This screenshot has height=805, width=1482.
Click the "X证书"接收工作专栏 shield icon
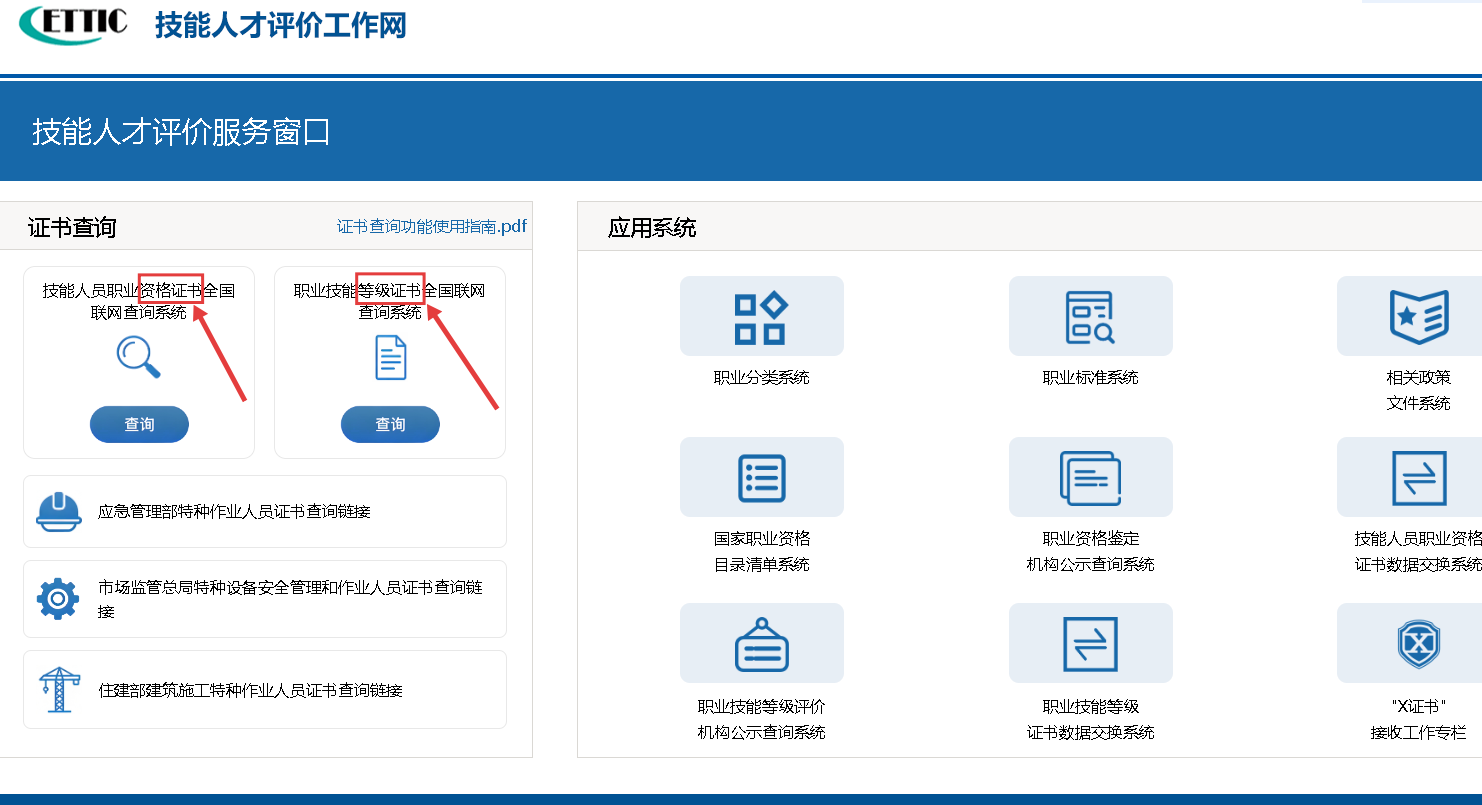[x=1418, y=644]
